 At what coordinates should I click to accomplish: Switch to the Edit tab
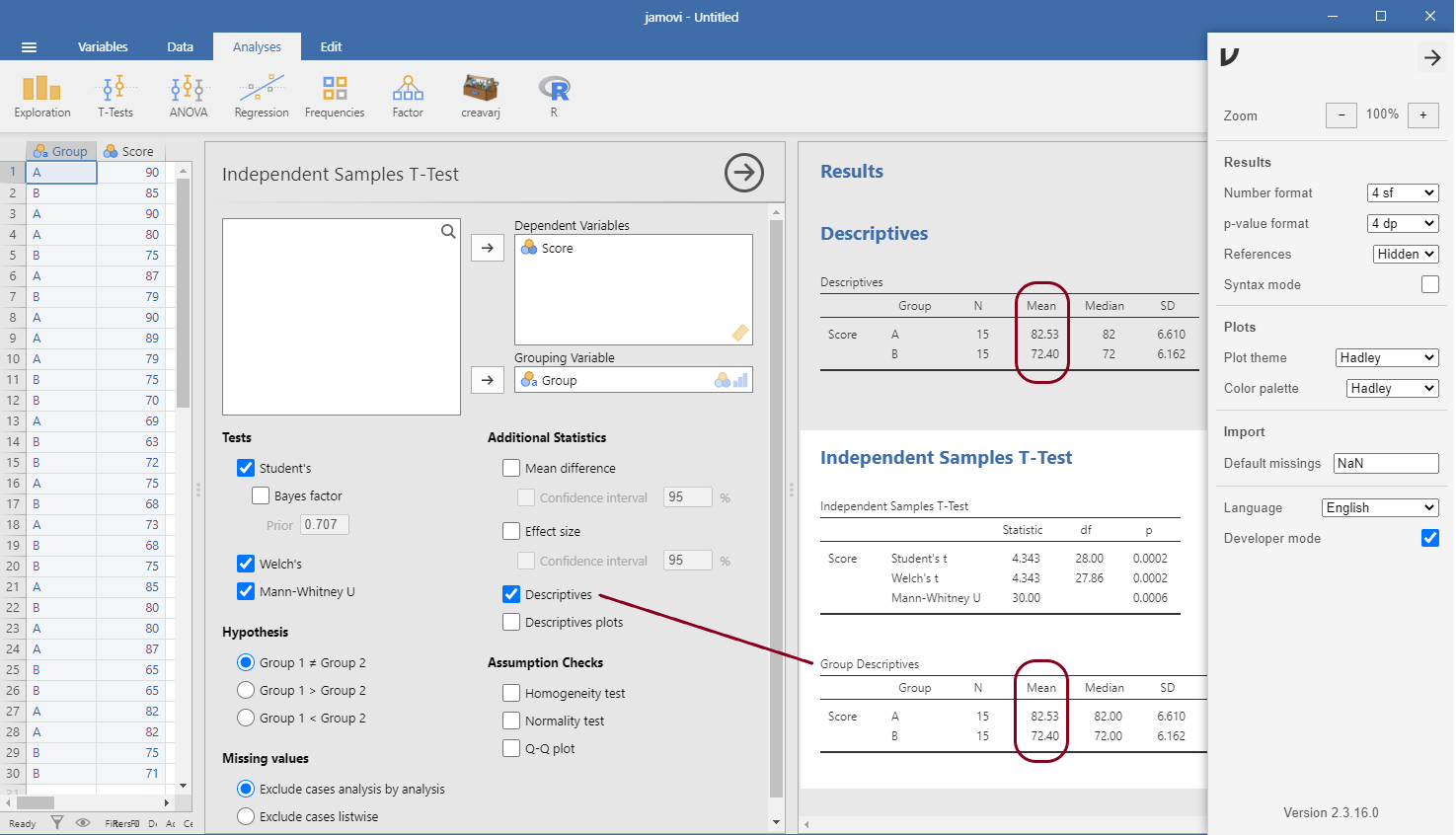click(331, 46)
